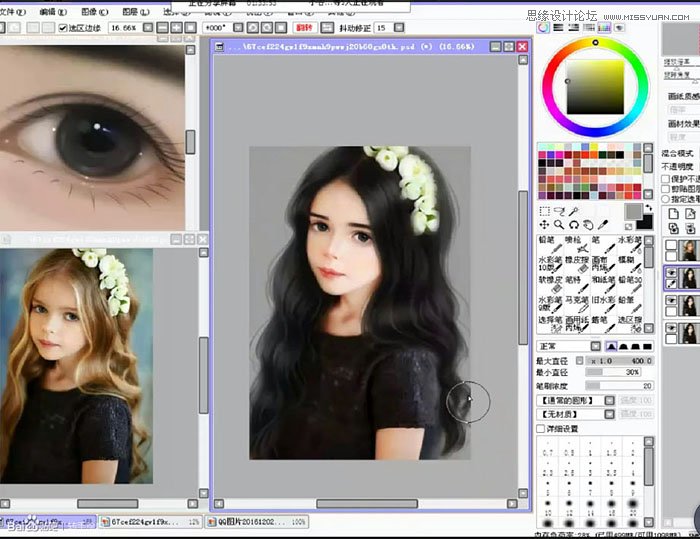
Task: Select the hand pan tool
Action: tap(588, 225)
